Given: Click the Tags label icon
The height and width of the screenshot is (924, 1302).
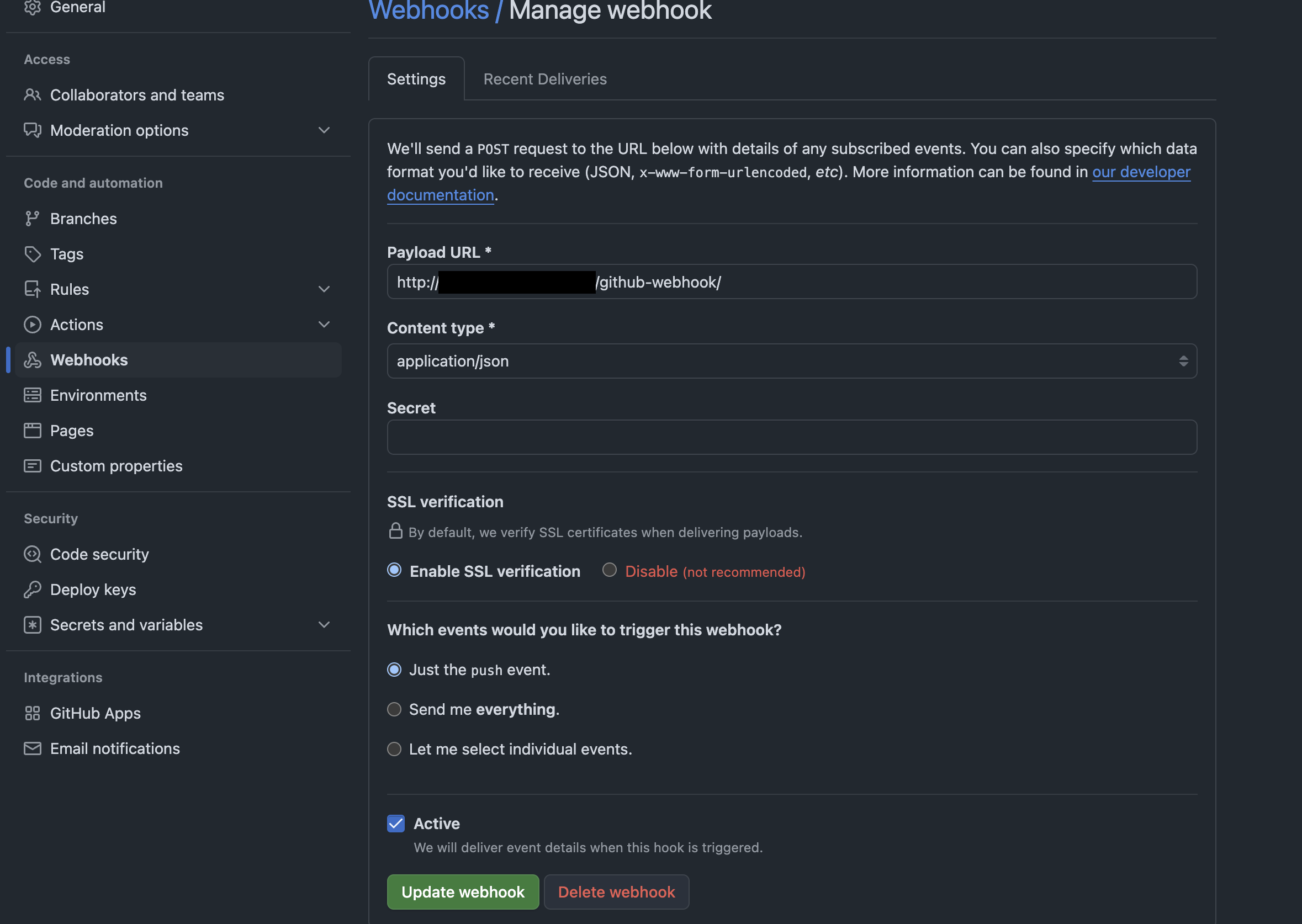Looking at the screenshot, I should (33, 254).
